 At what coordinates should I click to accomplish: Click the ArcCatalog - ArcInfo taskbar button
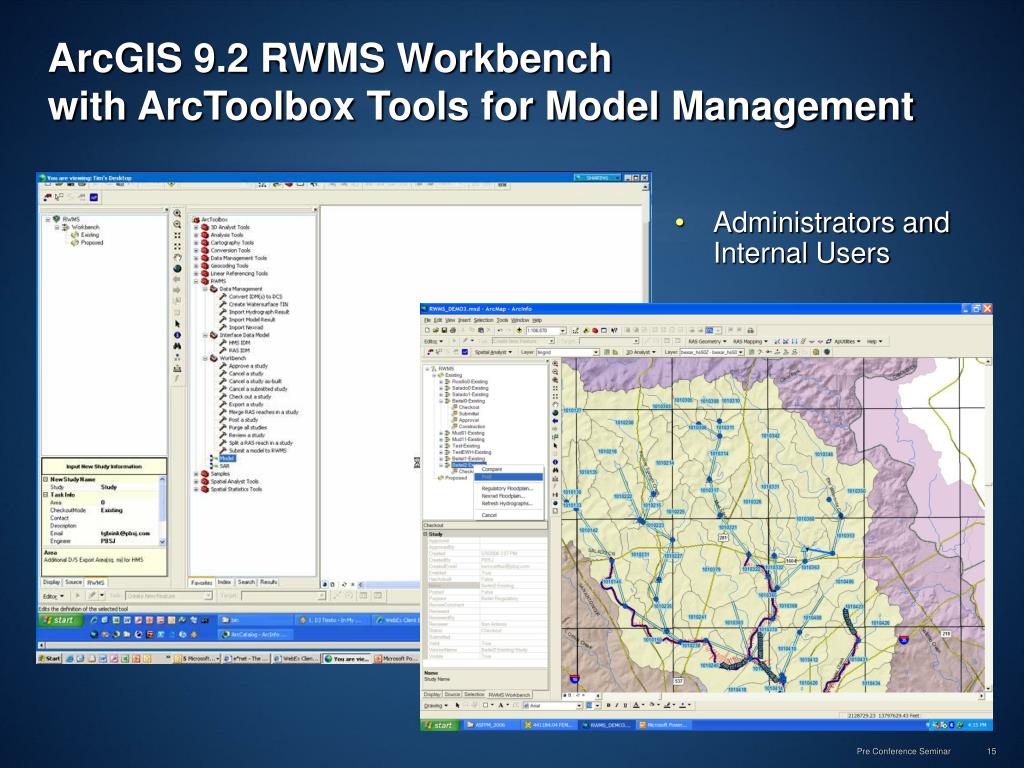coord(255,634)
